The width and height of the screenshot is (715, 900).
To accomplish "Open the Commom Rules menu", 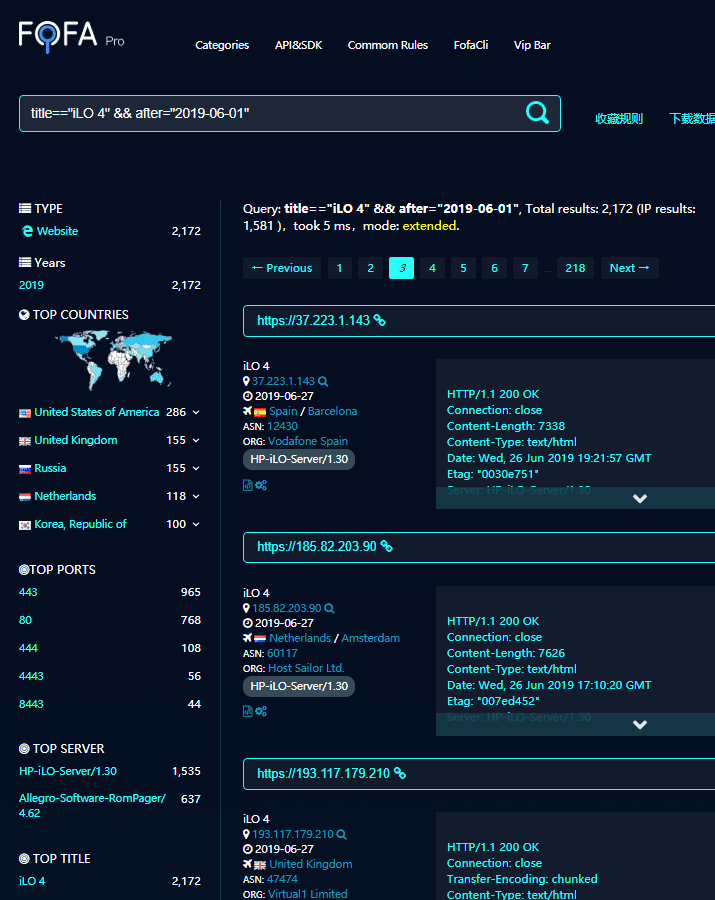I will [x=387, y=45].
